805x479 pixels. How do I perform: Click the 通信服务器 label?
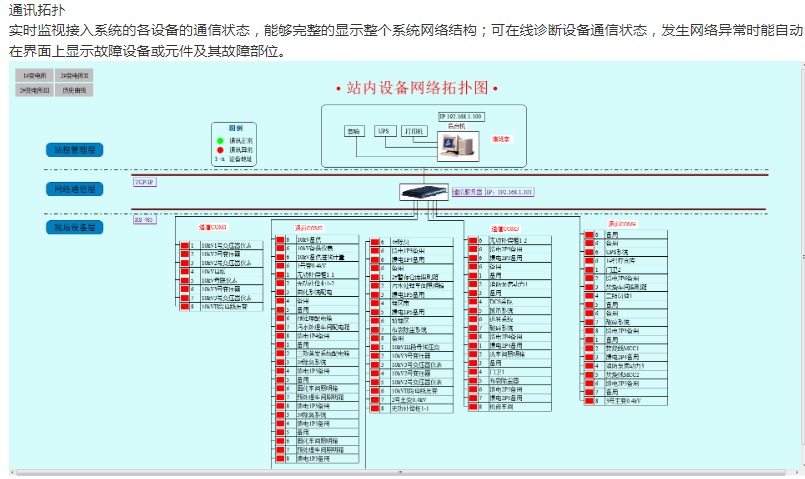pos(467,192)
